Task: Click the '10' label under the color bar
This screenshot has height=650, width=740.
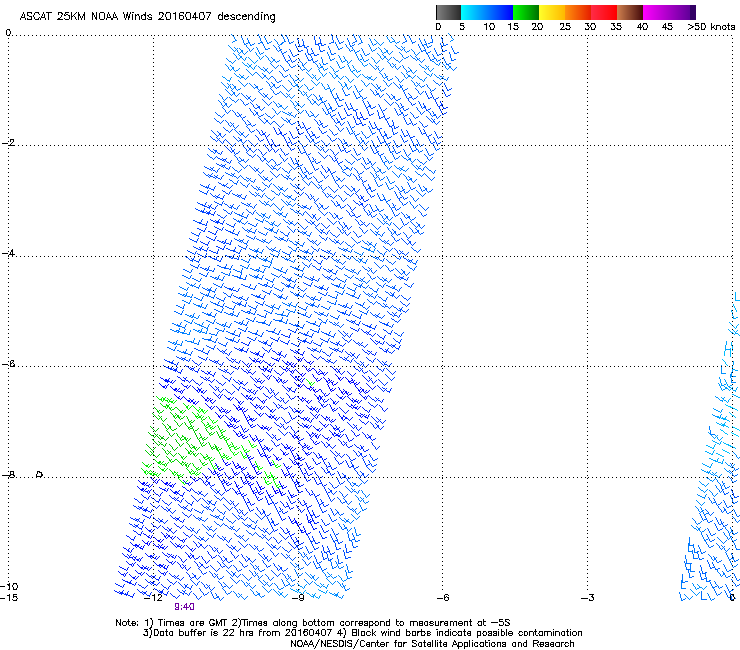Action: click(489, 27)
